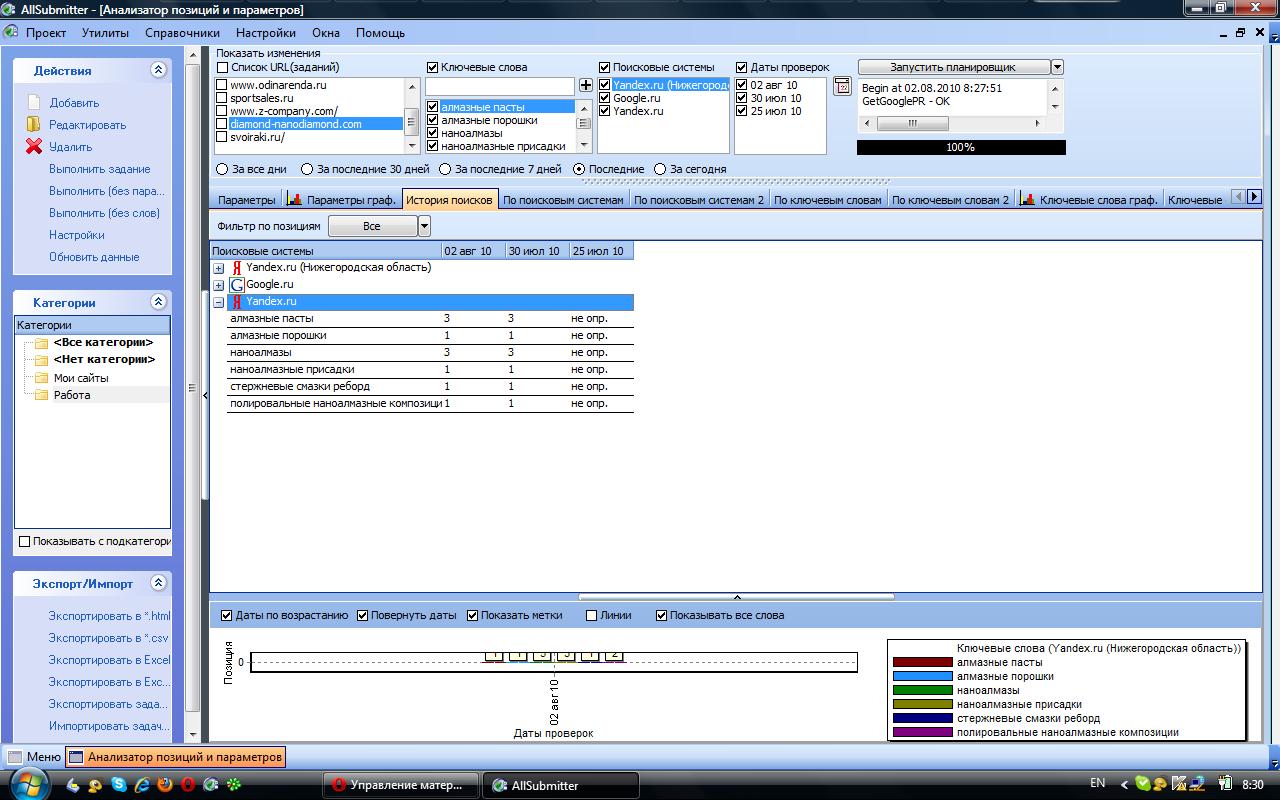This screenshot has height=800, width=1280.
Task: Open dropdown arrow beside Запустить планировщик
Action: coord(1057,67)
